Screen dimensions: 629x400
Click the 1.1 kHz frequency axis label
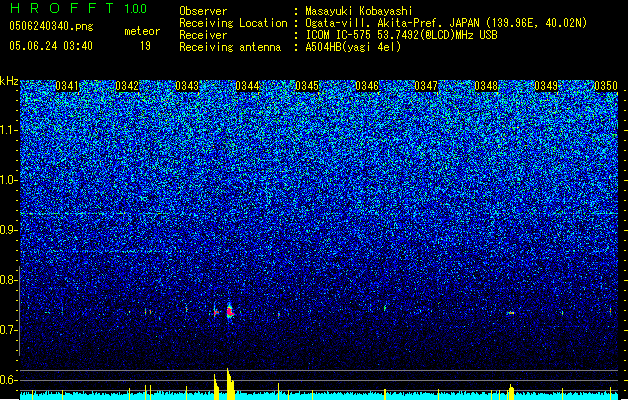[x=9, y=130]
